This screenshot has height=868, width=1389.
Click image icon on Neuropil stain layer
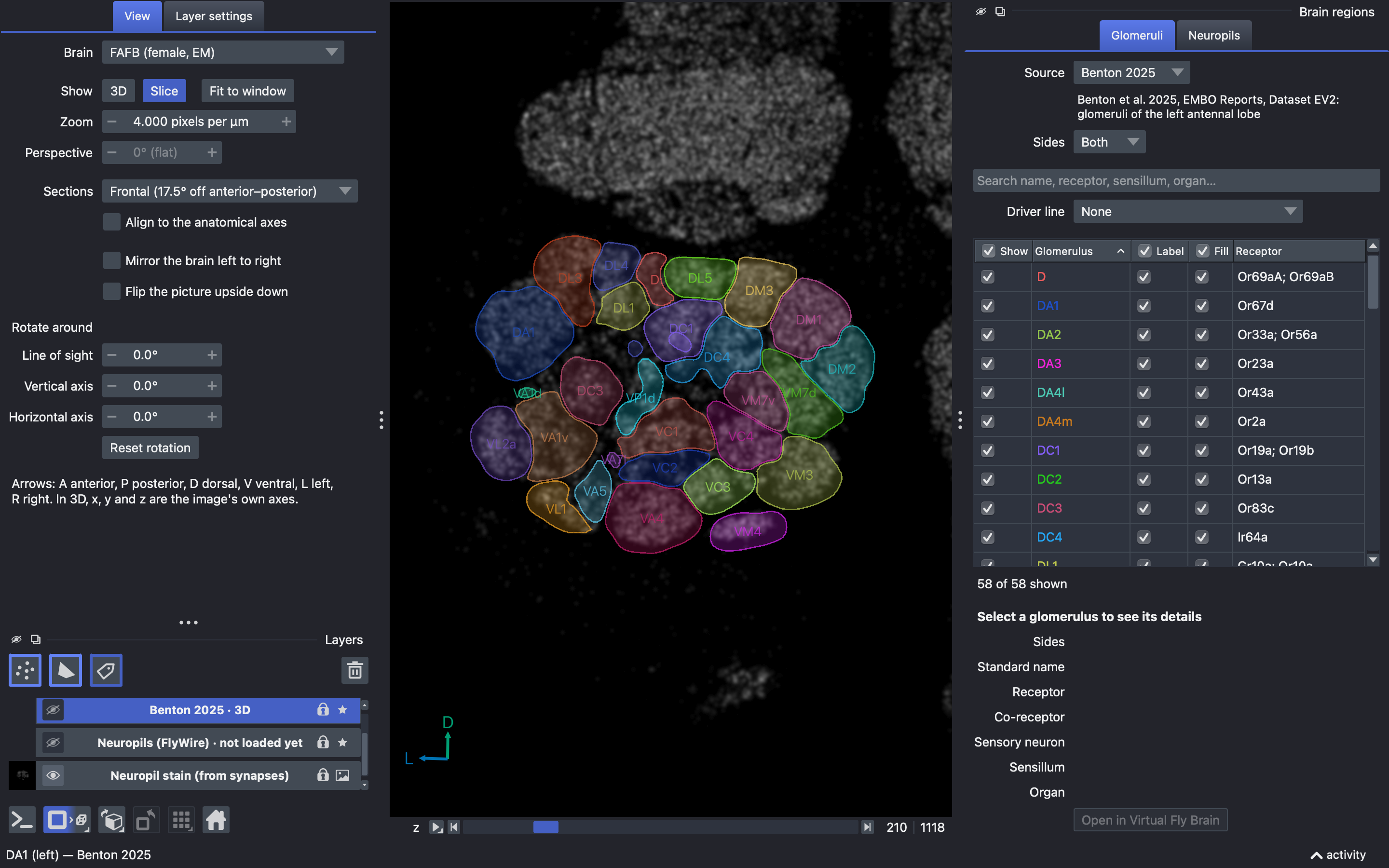(x=342, y=775)
